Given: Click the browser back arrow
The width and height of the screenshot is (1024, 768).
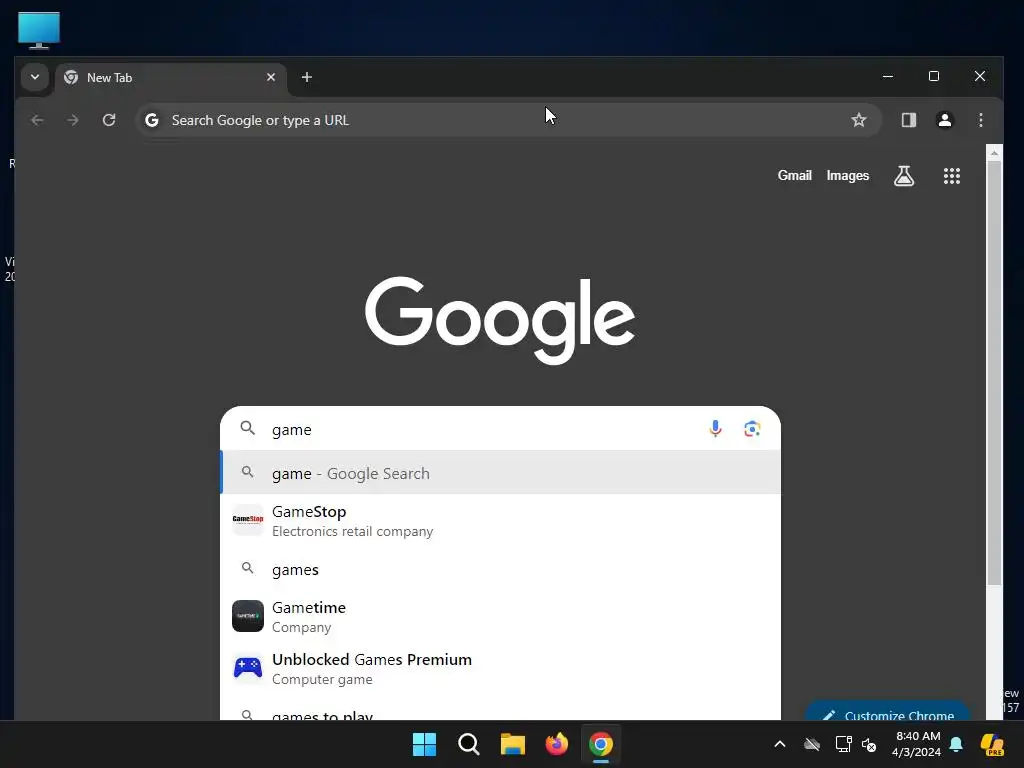Looking at the screenshot, I should 37,120.
